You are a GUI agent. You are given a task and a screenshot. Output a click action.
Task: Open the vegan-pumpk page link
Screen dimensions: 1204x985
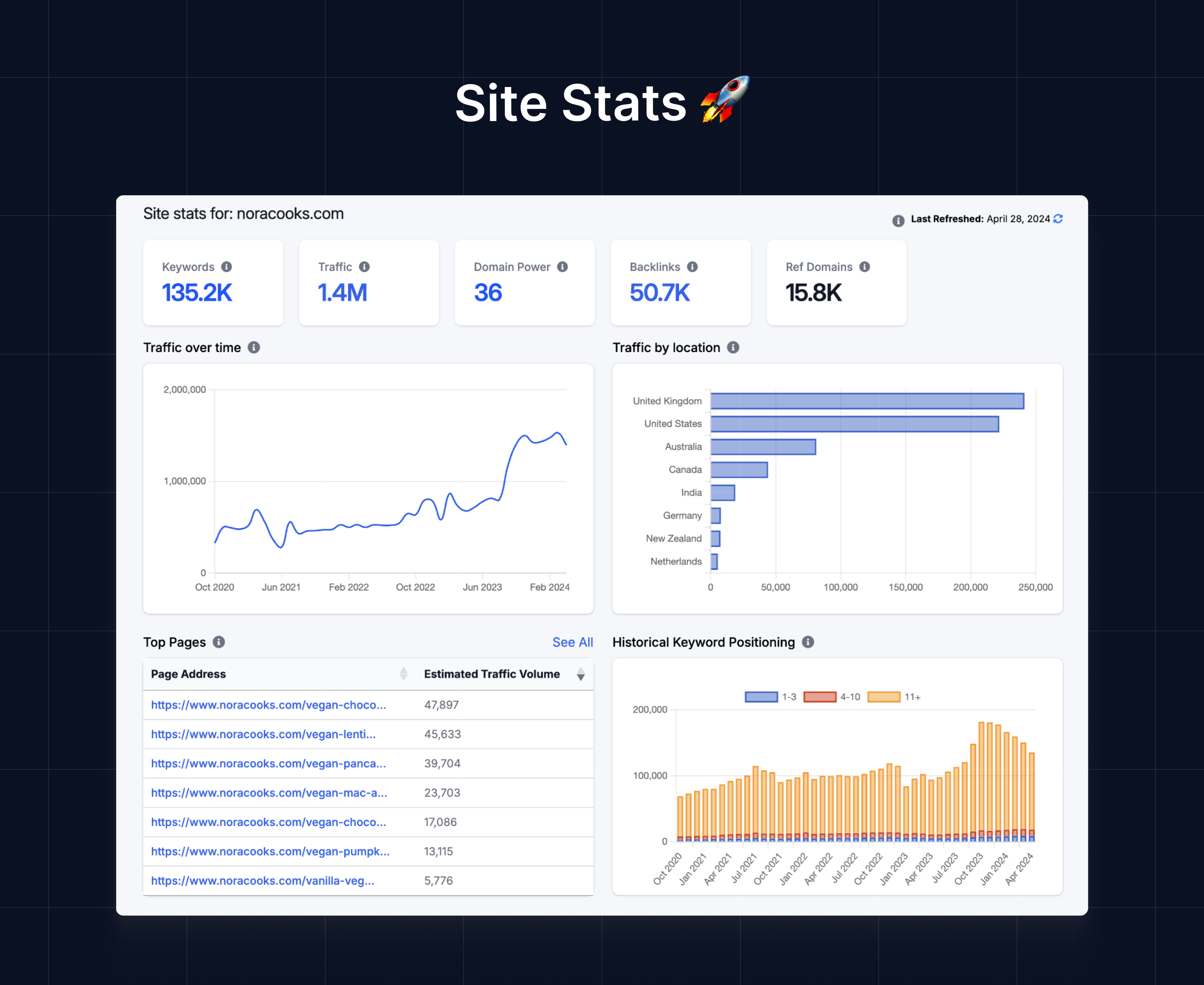(271, 852)
